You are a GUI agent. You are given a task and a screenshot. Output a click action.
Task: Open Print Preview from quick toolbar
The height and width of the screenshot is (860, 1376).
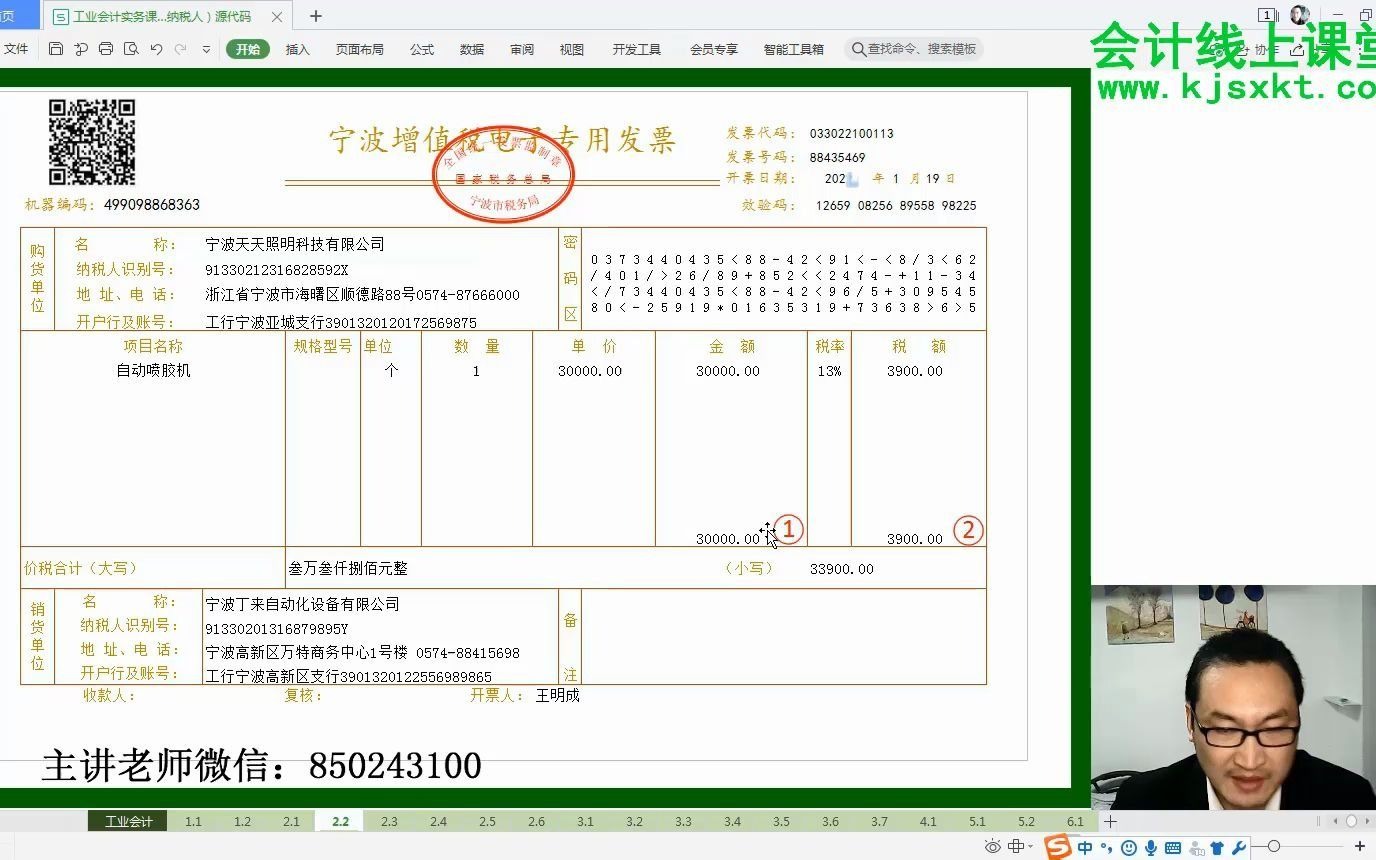[x=131, y=49]
